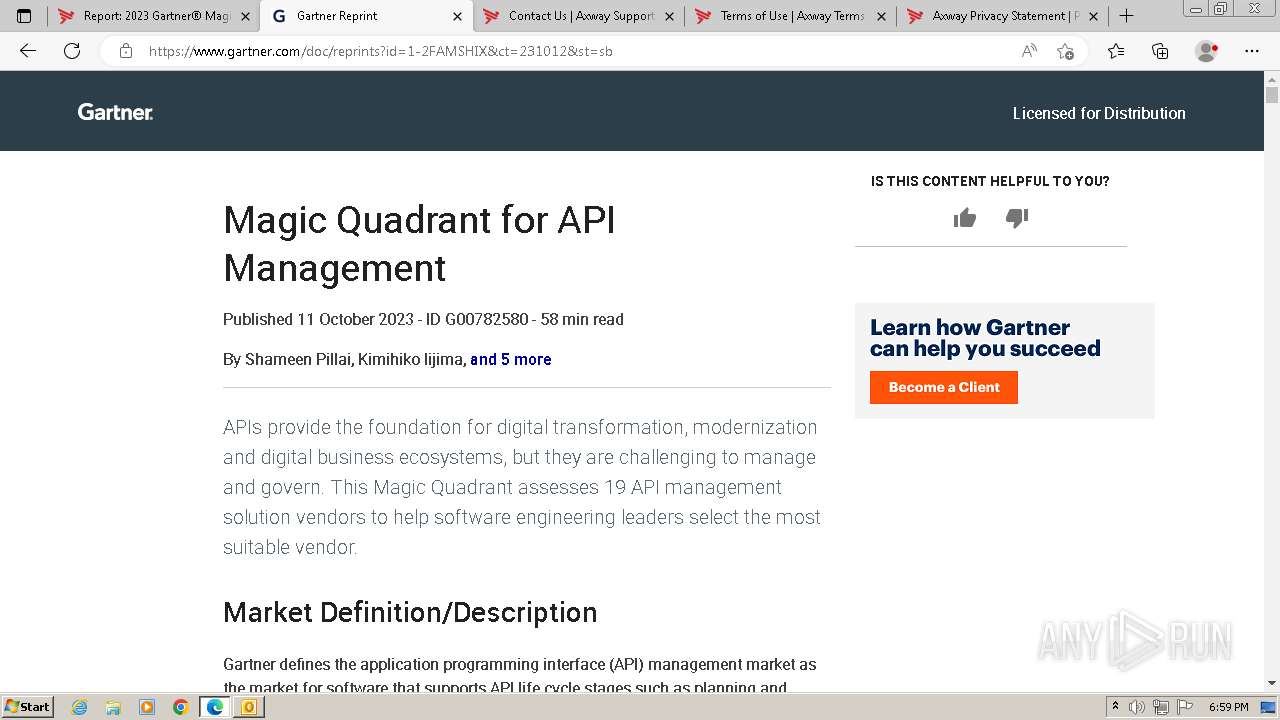1280x720 pixels.
Task: Launch Google Chrome from taskbar
Action: 181,707
